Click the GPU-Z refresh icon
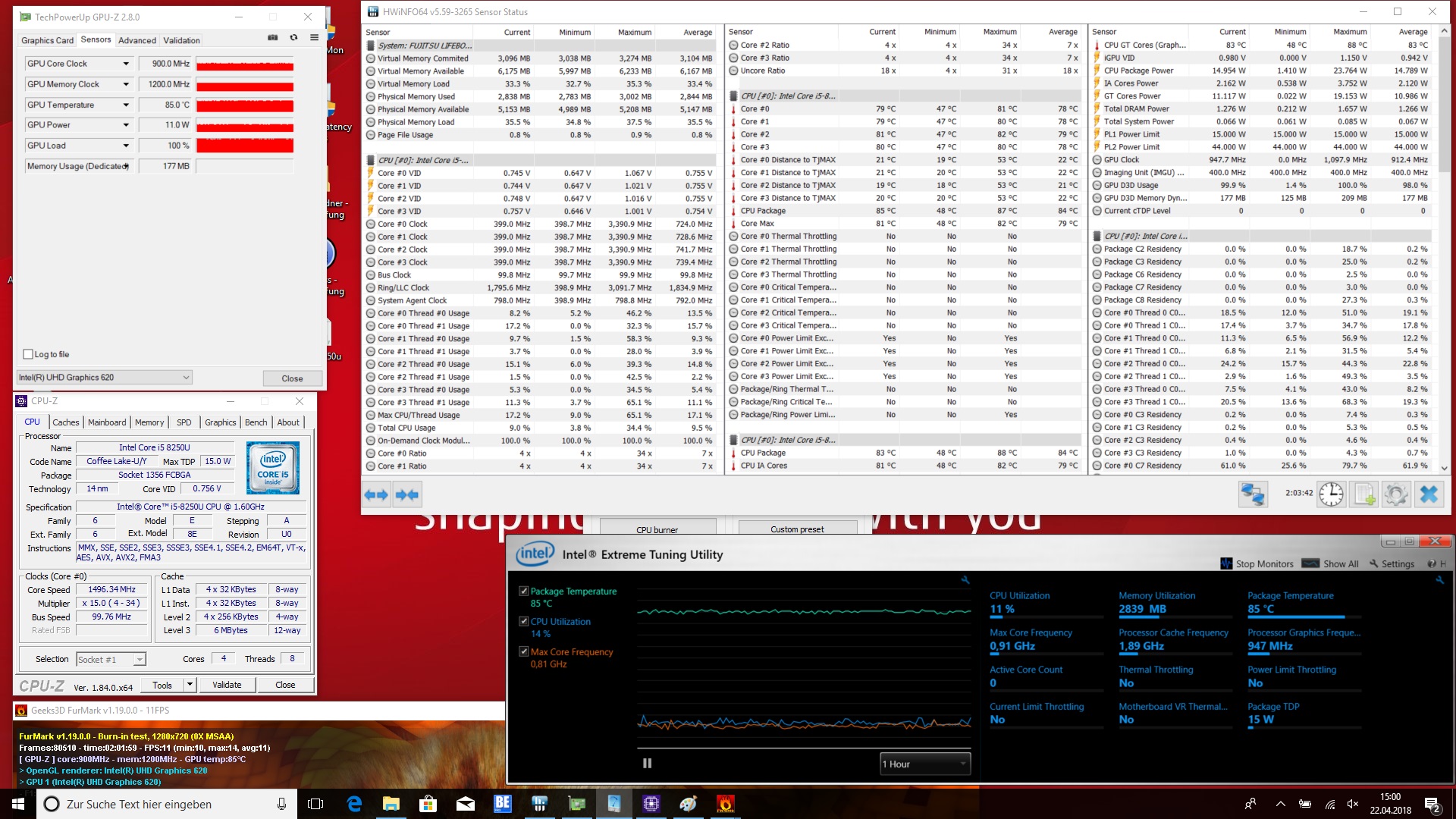Viewport: 1456px width, 819px height. [293, 38]
